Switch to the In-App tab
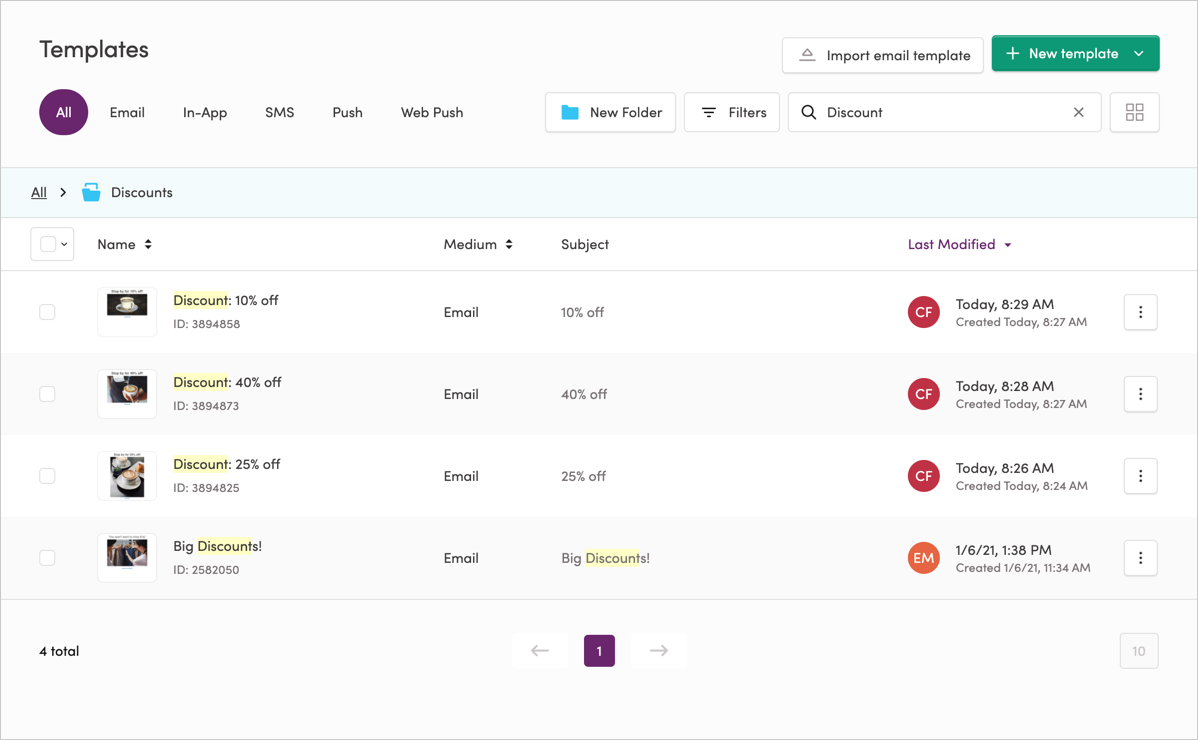This screenshot has width=1198, height=740. pos(205,112)
